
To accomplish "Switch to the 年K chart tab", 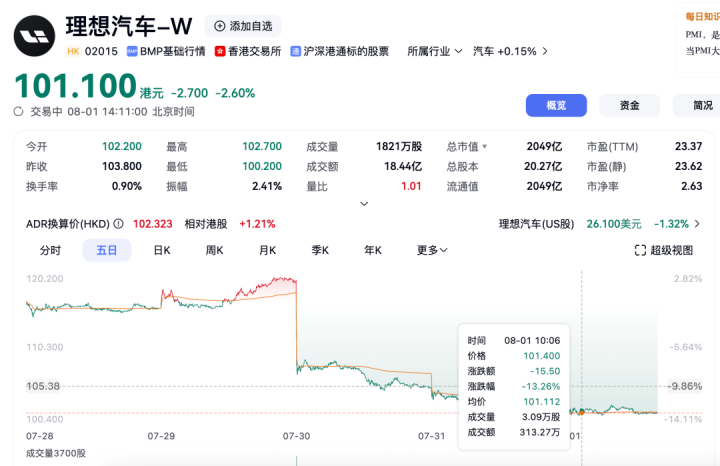I will point(372,250).
